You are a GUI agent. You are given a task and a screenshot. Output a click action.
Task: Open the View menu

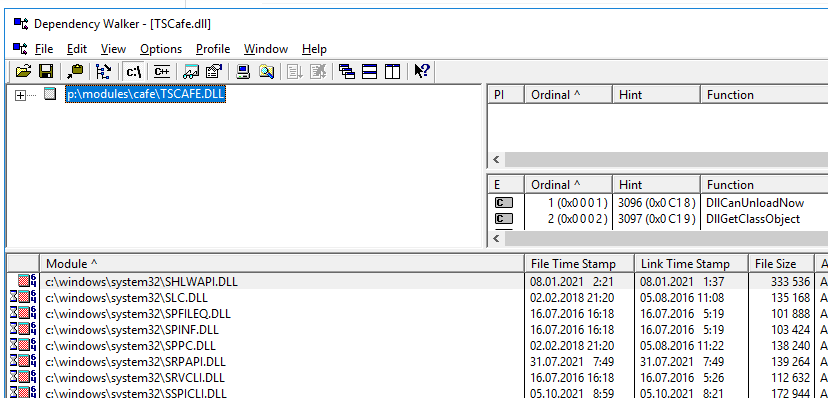[113, 49]
